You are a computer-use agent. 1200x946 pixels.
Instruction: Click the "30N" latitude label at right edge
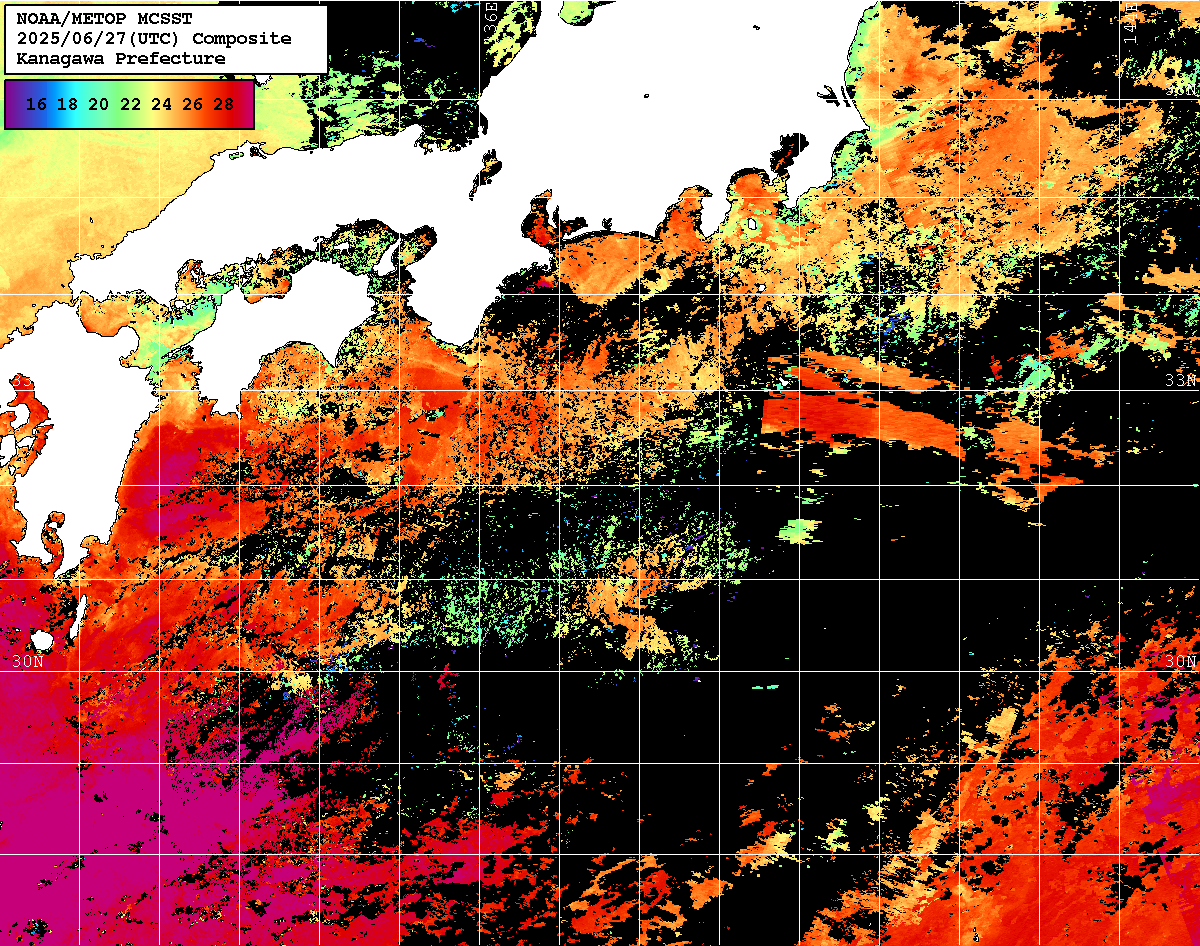(x=1182, y=662)
